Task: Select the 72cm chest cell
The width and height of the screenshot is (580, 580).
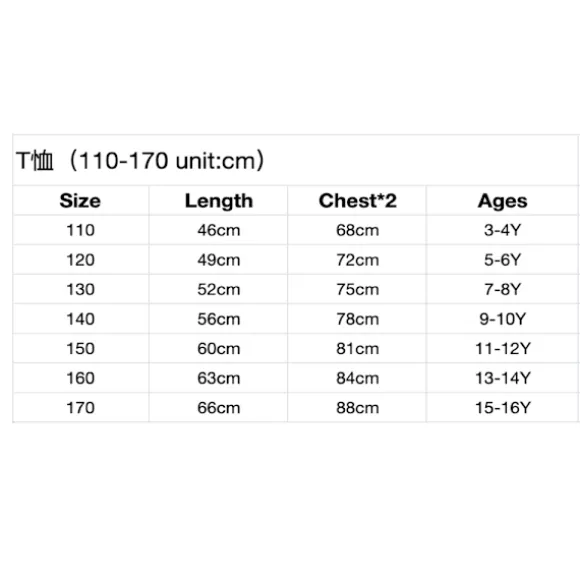Action: pos(357,260)
